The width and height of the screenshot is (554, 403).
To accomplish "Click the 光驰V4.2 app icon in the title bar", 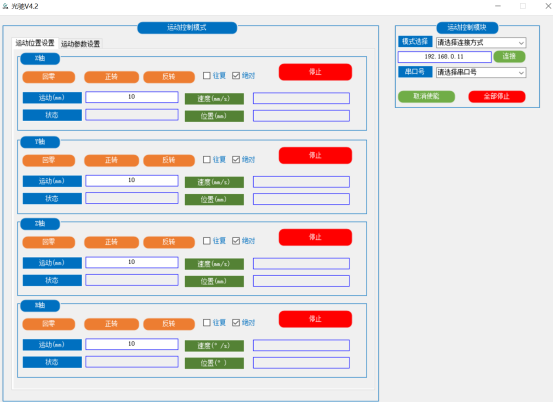I will [x=5, y=6].
